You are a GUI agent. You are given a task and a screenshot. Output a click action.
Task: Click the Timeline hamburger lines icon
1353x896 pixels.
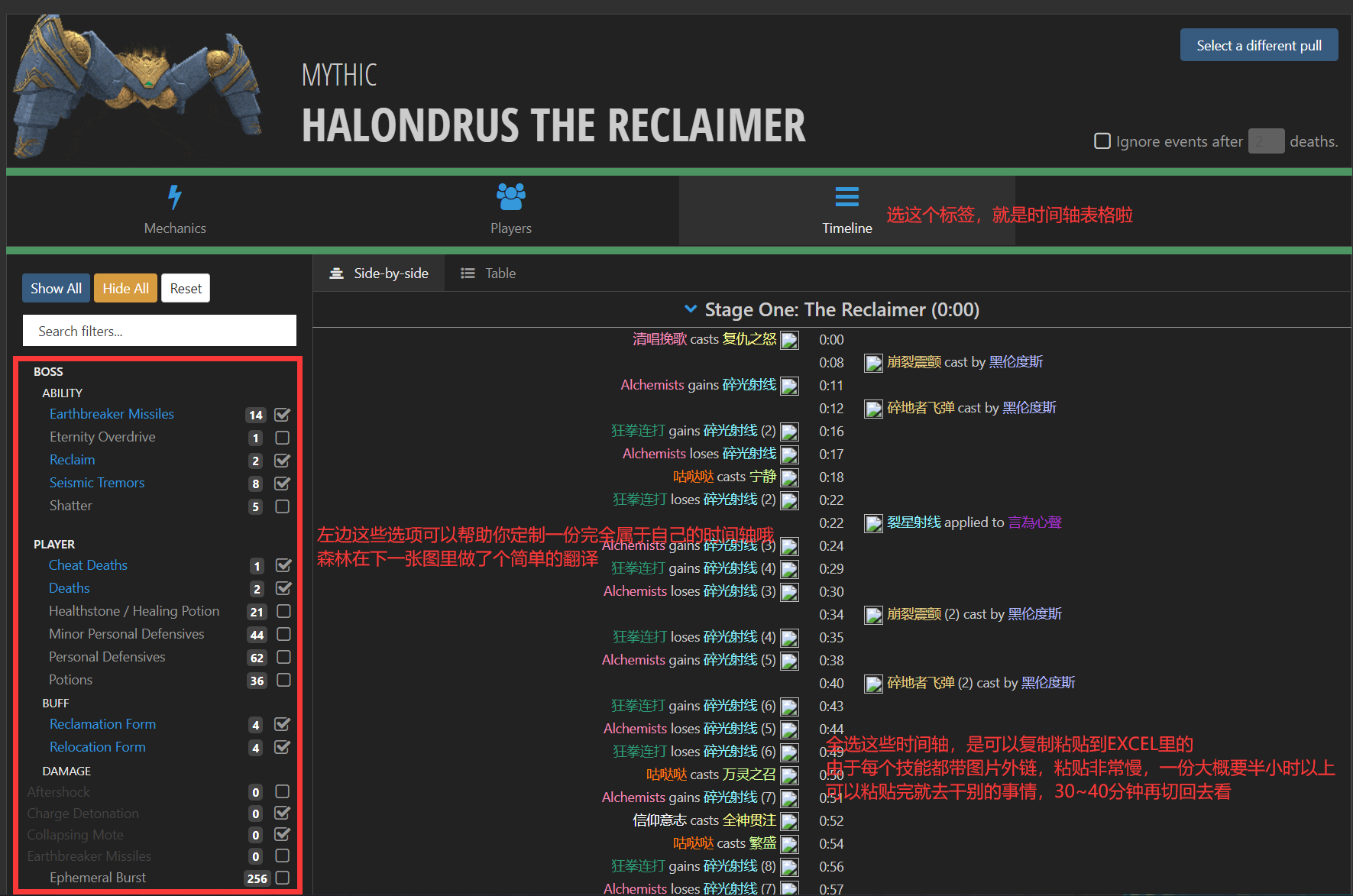pos(846,197)
